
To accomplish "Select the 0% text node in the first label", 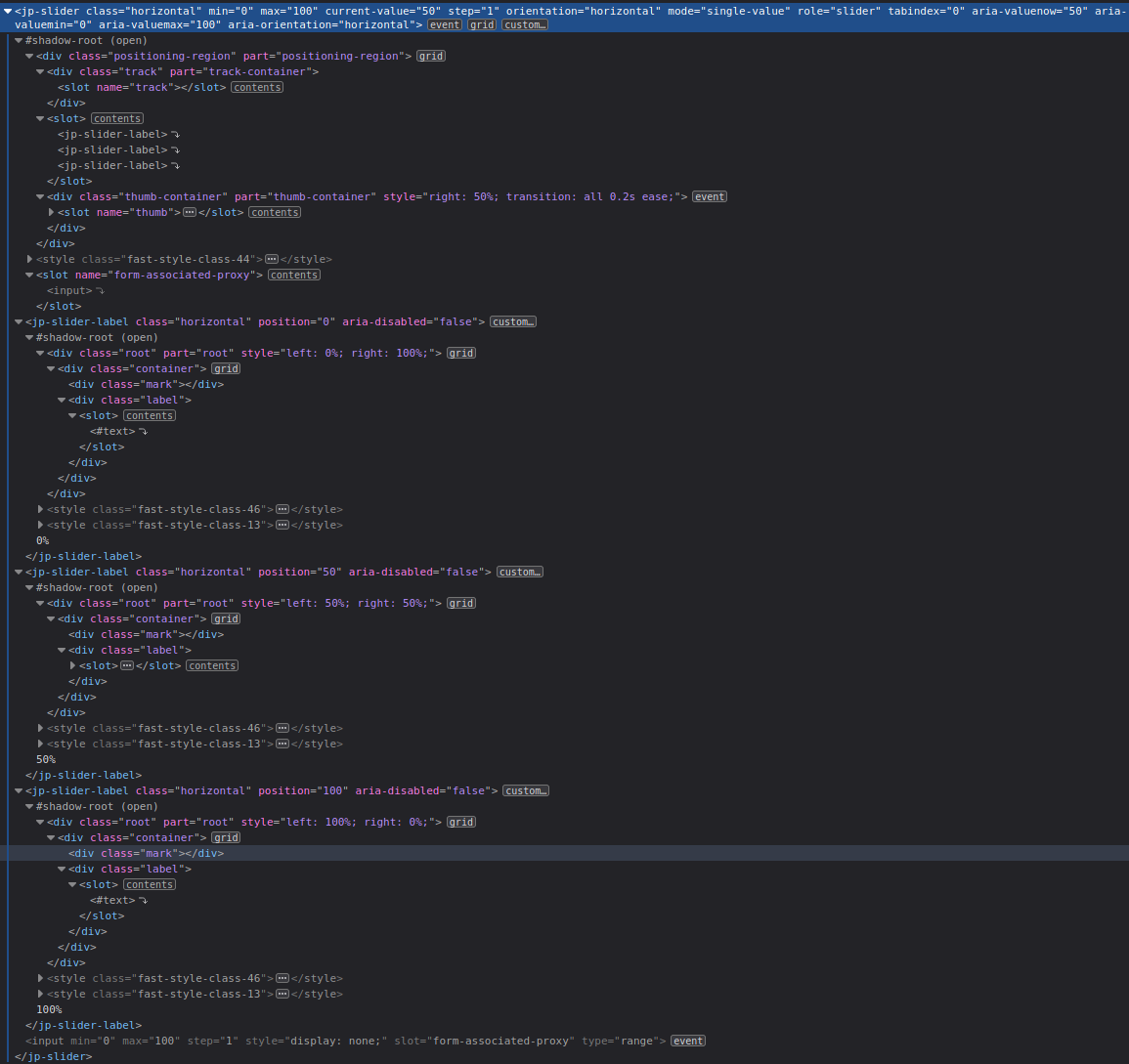I will point(42,540).
